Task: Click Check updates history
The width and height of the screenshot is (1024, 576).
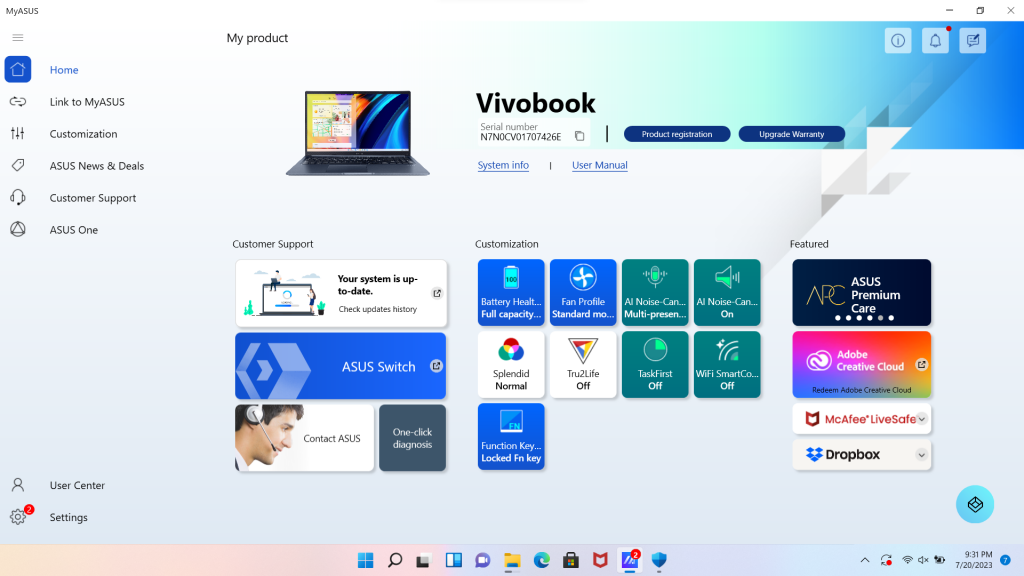Action: point(377,309)
